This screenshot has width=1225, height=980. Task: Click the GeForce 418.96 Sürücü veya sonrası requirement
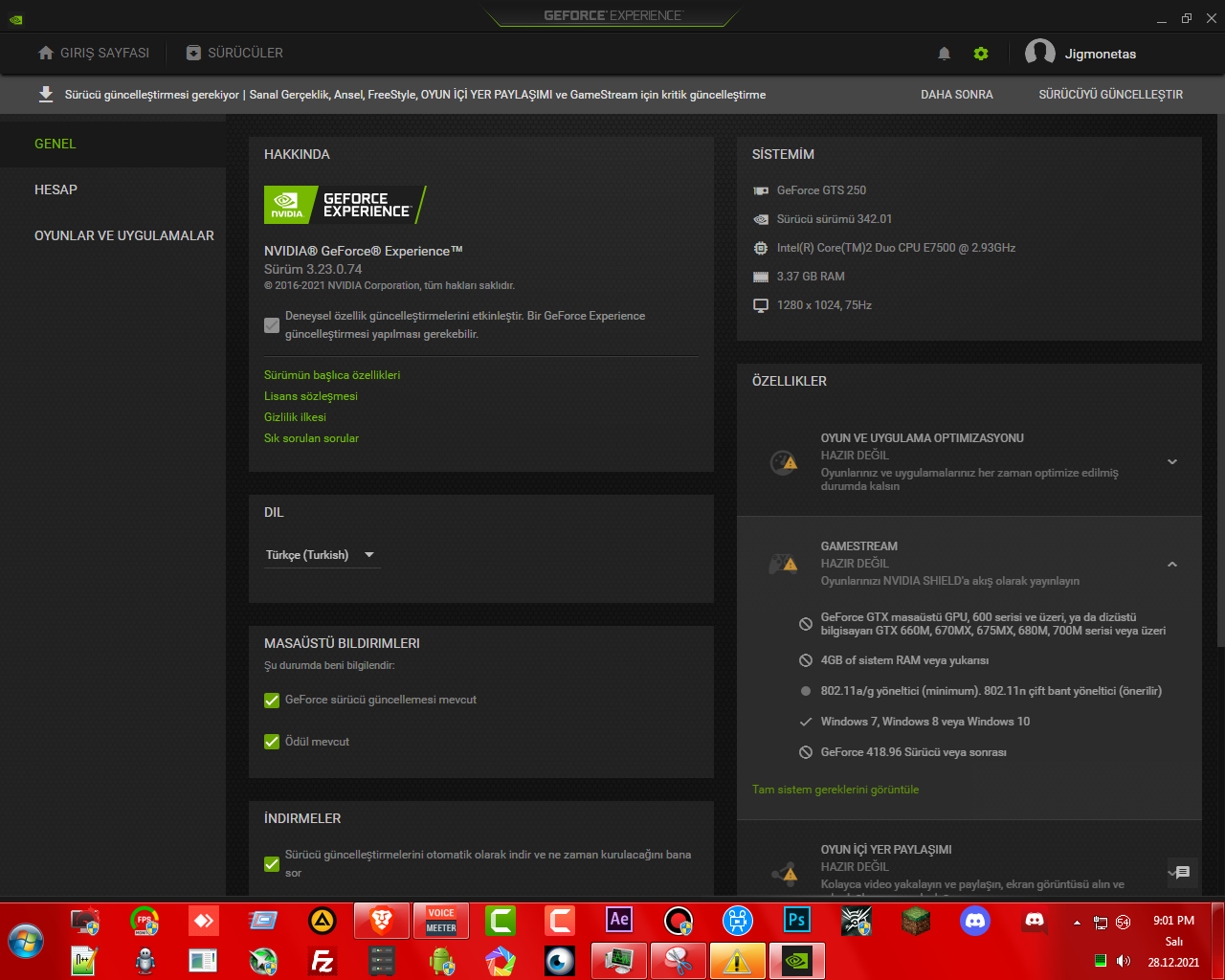[914, 752]
